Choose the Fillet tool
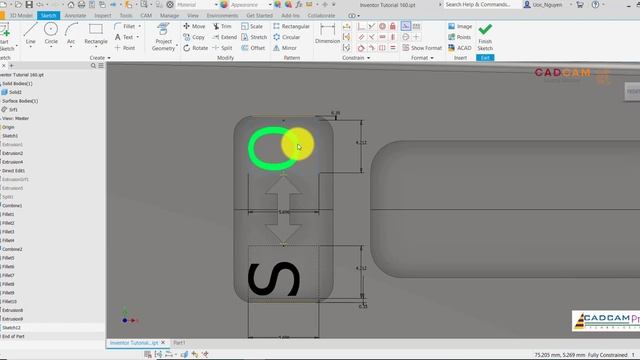This screenshot has height=360, width=640. tap(125, 26)
